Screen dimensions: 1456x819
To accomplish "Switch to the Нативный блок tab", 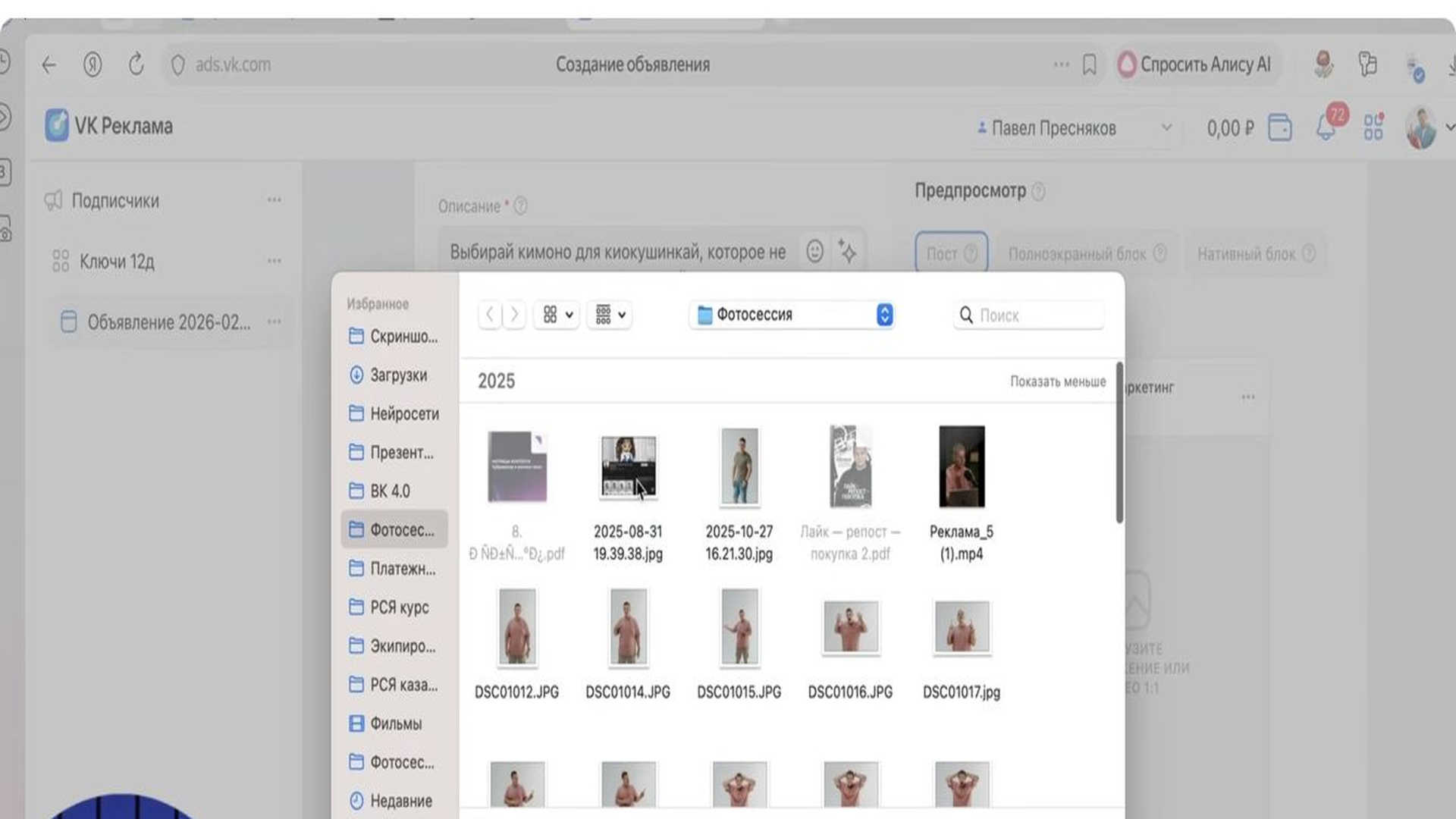I will pyautogui.click(x=1256, y=253).
